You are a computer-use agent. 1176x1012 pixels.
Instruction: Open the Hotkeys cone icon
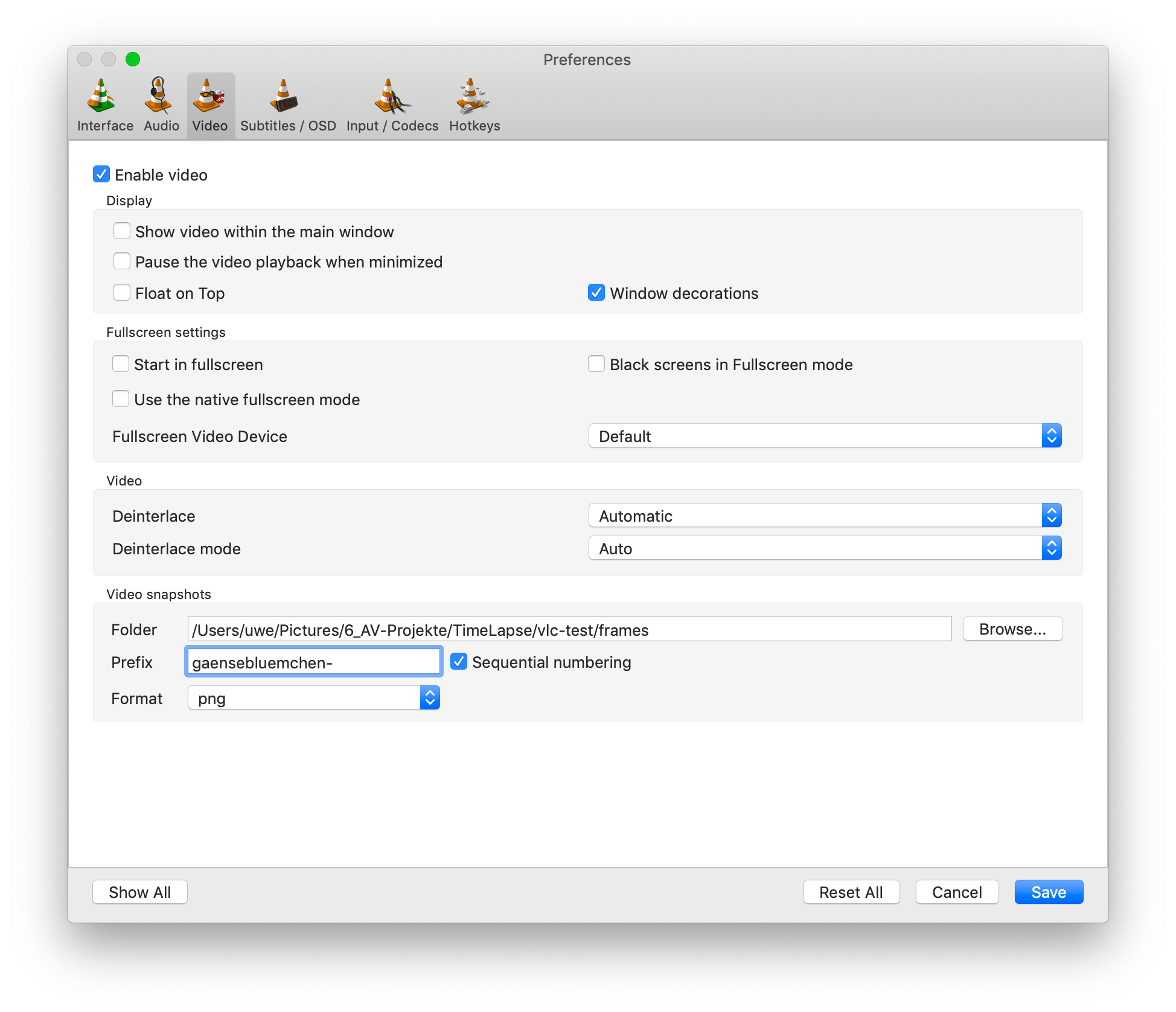pyautogui.click(x=473, y=97)
